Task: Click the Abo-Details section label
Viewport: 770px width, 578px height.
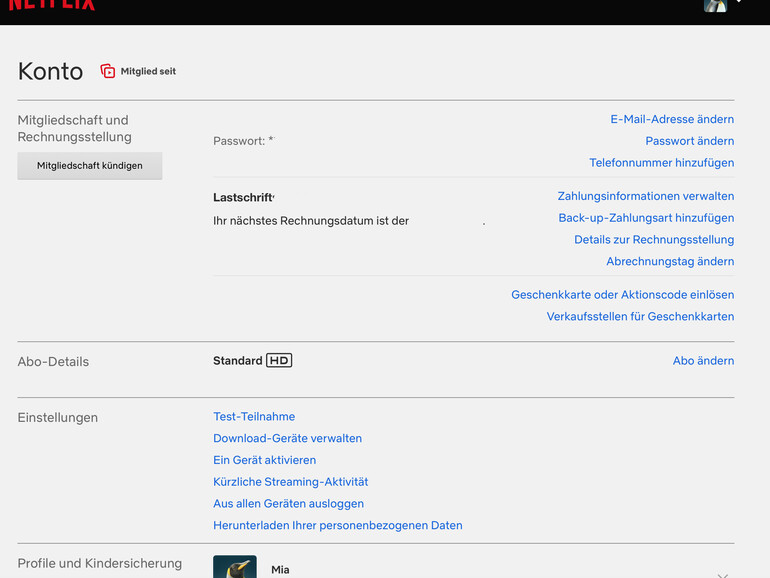Action: (54, 362)
